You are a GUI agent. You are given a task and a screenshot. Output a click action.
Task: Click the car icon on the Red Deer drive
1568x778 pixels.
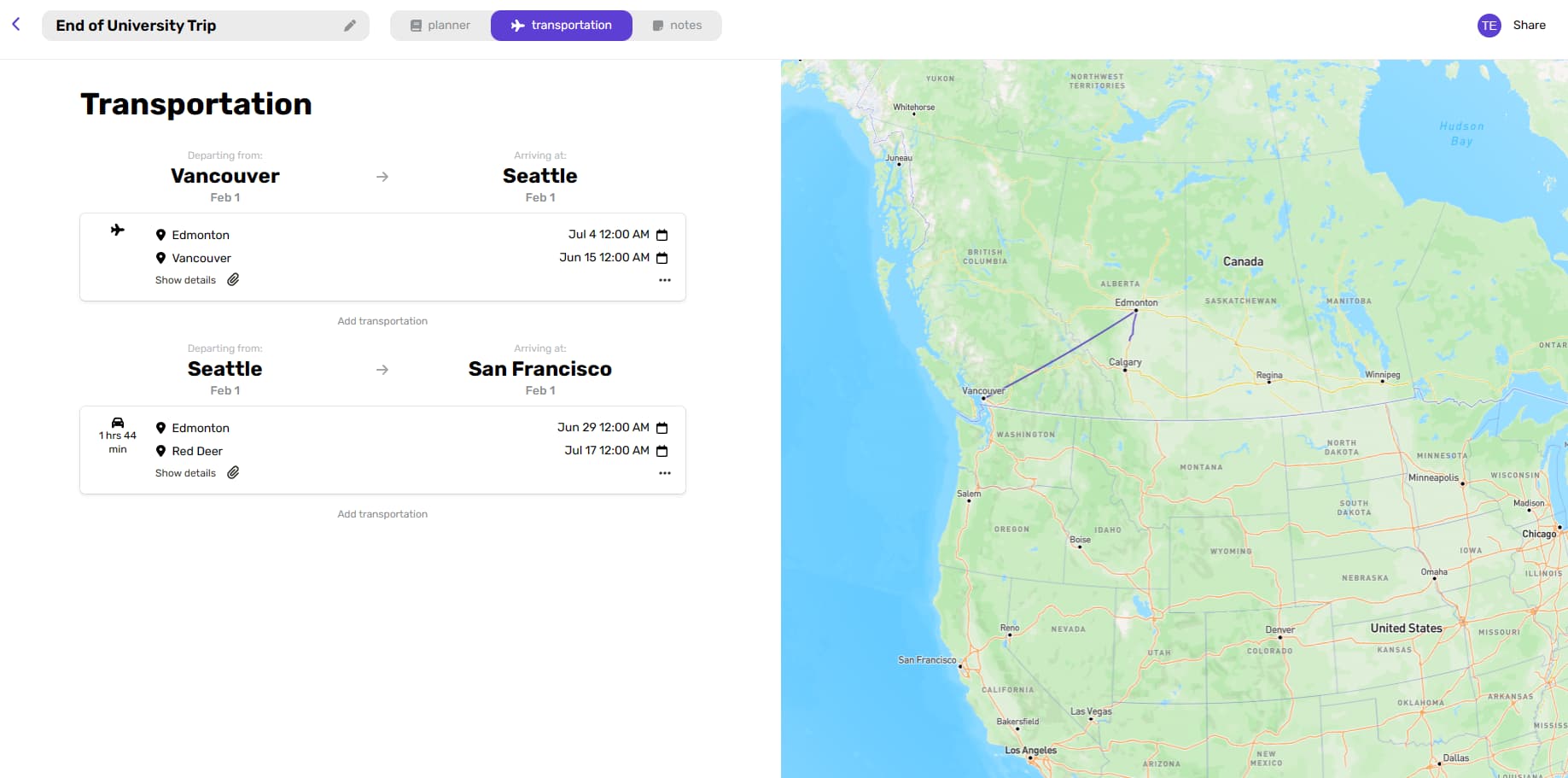118,423
